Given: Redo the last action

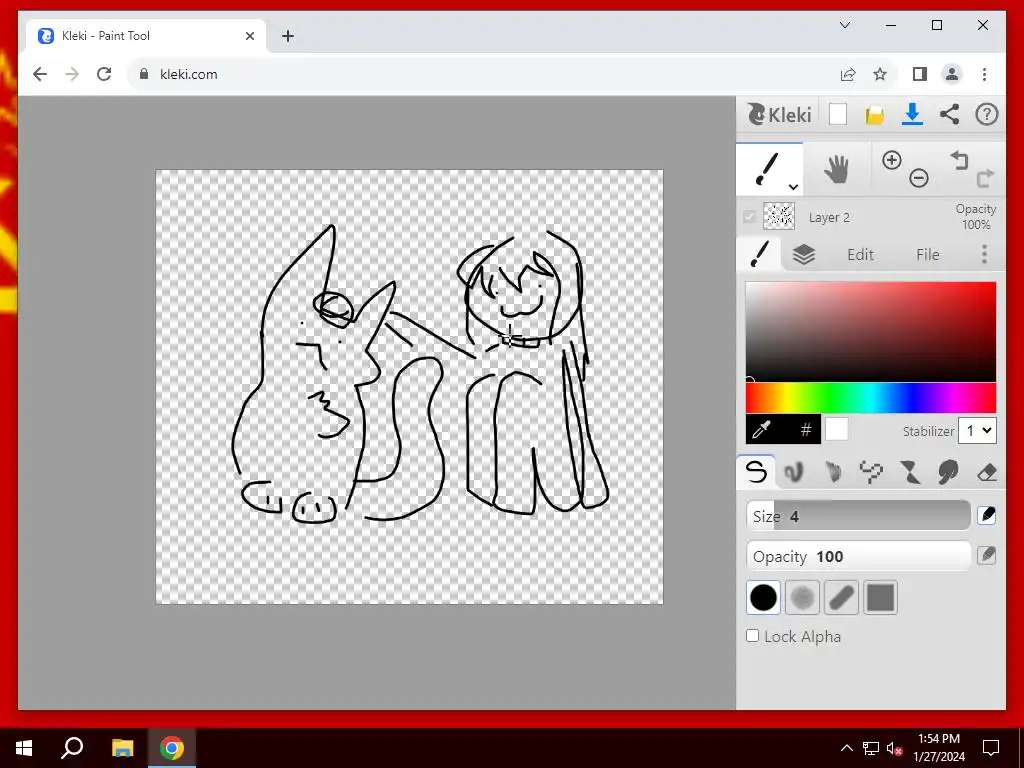Looking at the screenshot, I should [985, 178].
